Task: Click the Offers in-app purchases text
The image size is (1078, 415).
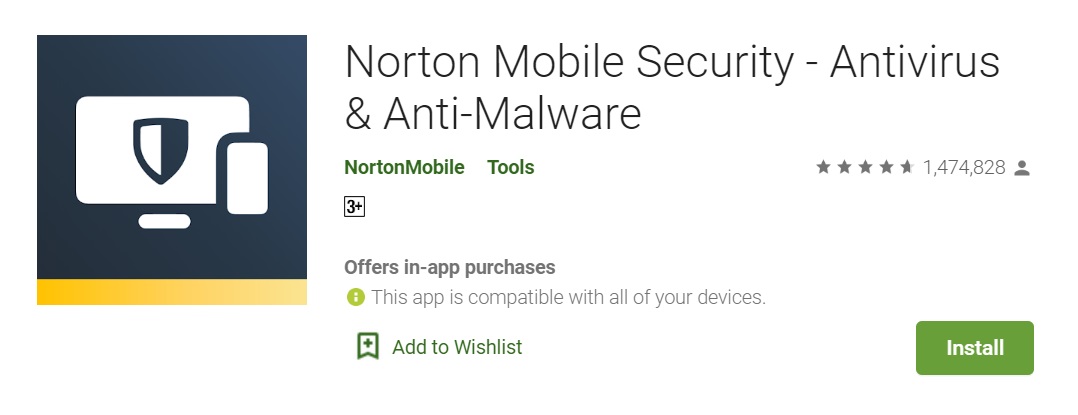Action: (449, 267)
